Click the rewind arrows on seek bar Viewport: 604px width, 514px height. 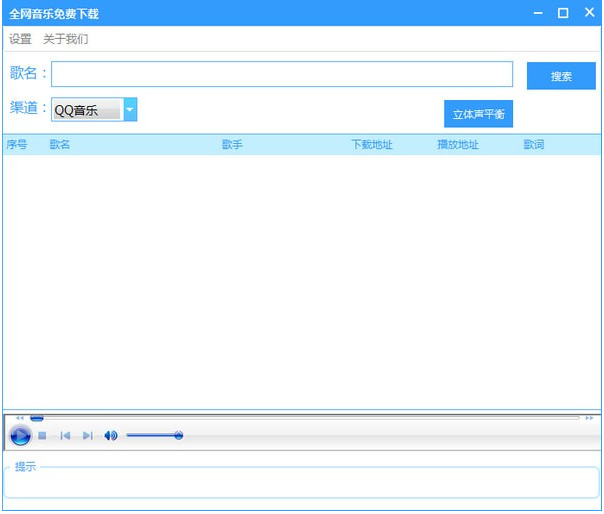click(x=20, y=418)
